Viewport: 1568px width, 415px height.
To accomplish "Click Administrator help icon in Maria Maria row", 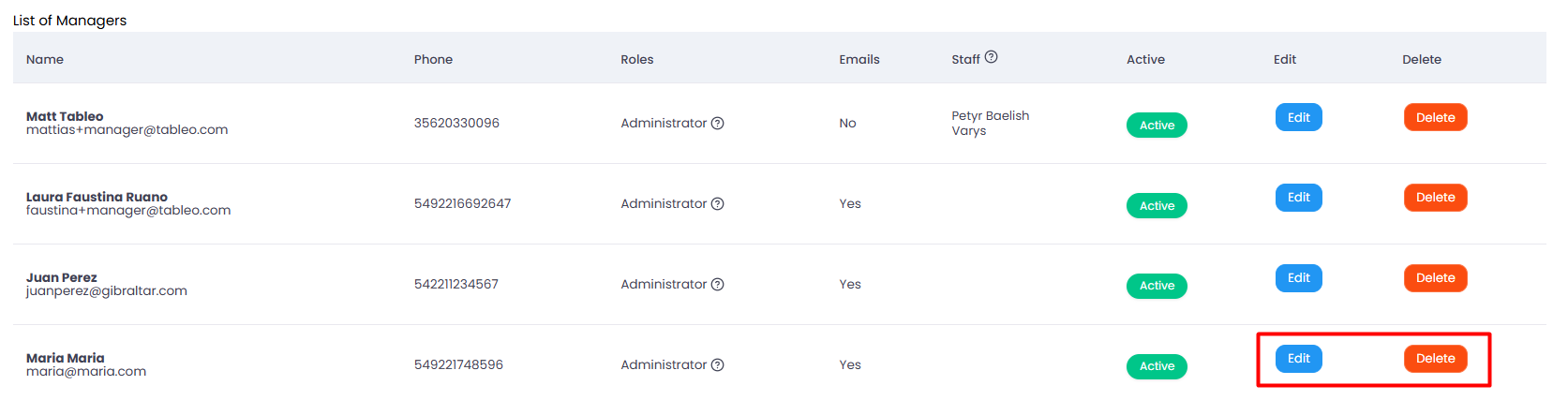I will pyautogui.click(x=717, y=365).
